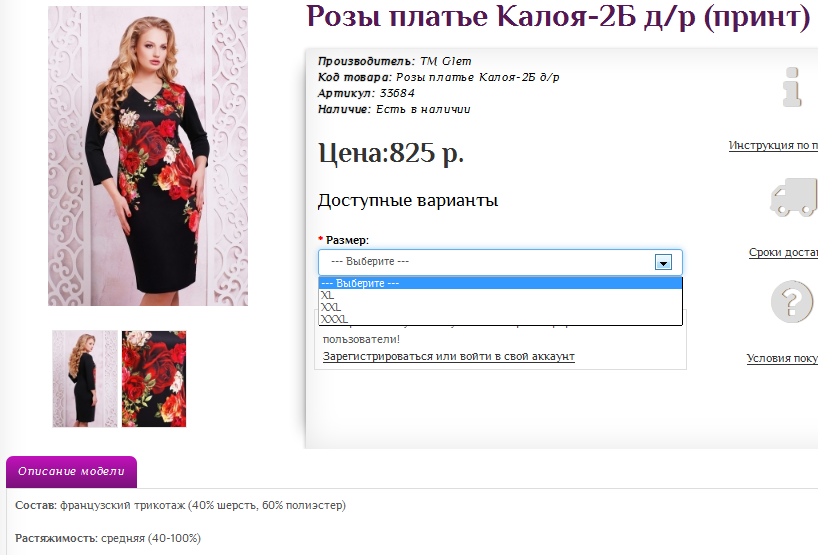Click the main dress product photo
This screenshot has width=818, height=555.
pyautogui.click(x=148, y=156)
